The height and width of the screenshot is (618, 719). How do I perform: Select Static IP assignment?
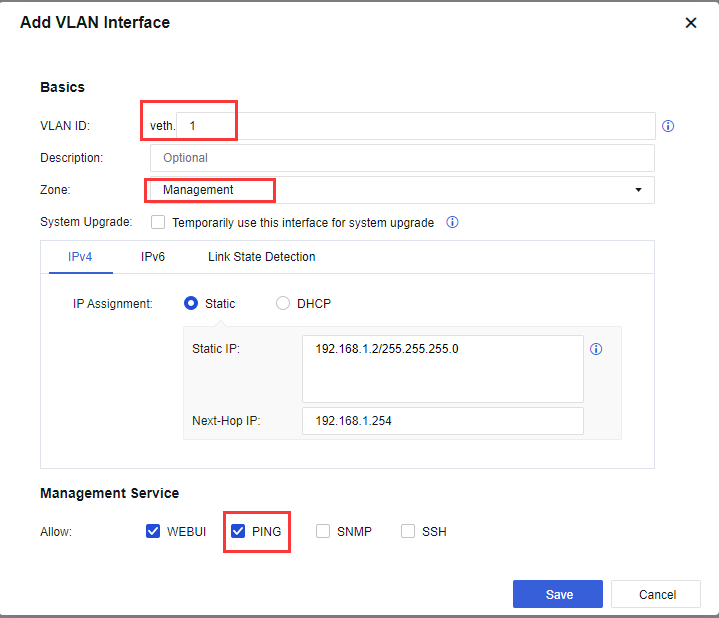coord(191,303)
